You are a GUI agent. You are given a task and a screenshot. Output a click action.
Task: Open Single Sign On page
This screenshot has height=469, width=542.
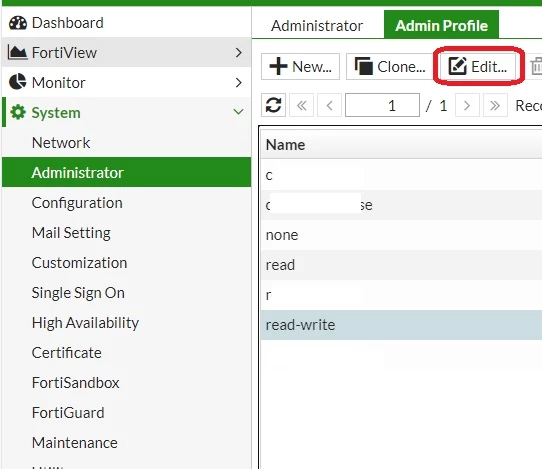click(126, 293)
